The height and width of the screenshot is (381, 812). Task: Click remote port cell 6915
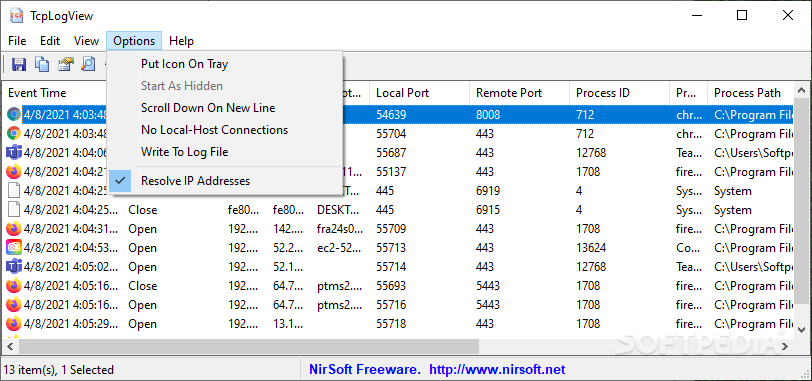click(488, 210)
